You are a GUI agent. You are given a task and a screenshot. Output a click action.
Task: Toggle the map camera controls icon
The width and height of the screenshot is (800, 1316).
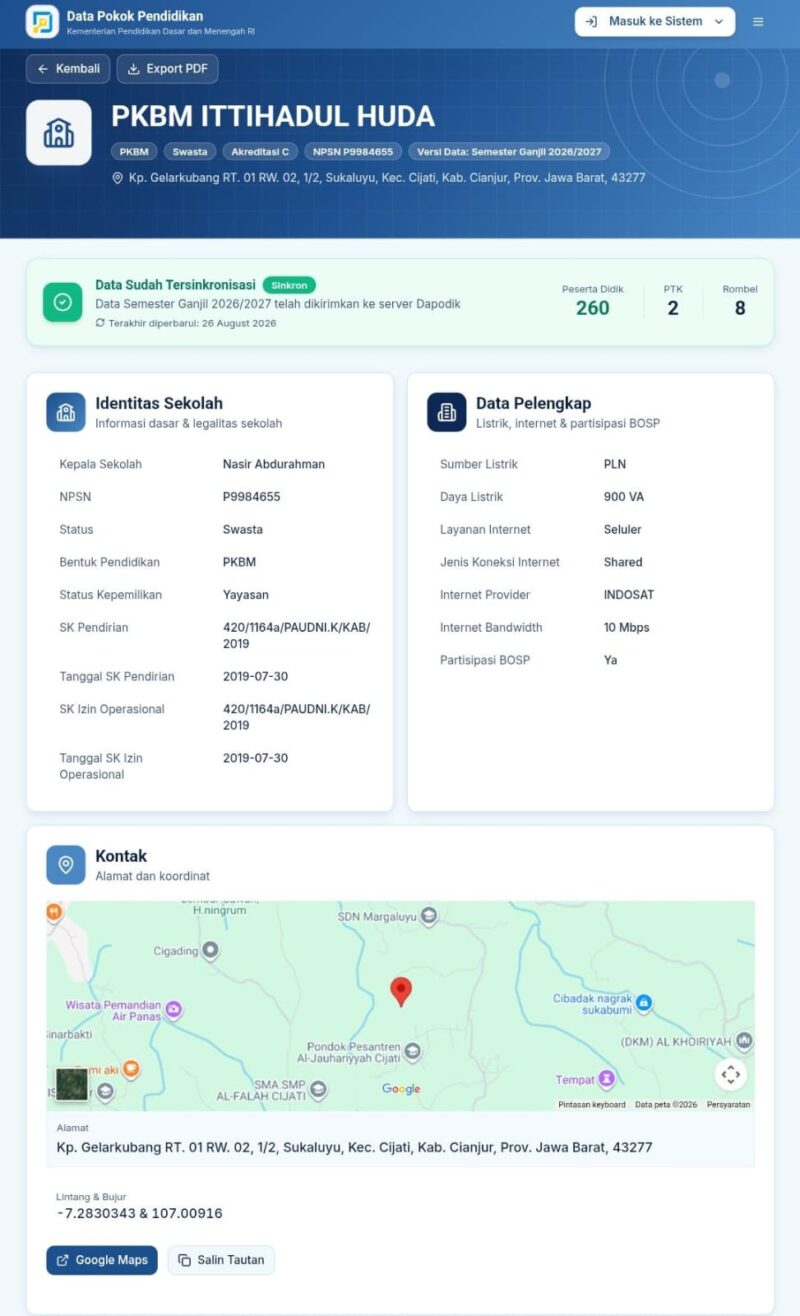click(x=731, y=1074)
